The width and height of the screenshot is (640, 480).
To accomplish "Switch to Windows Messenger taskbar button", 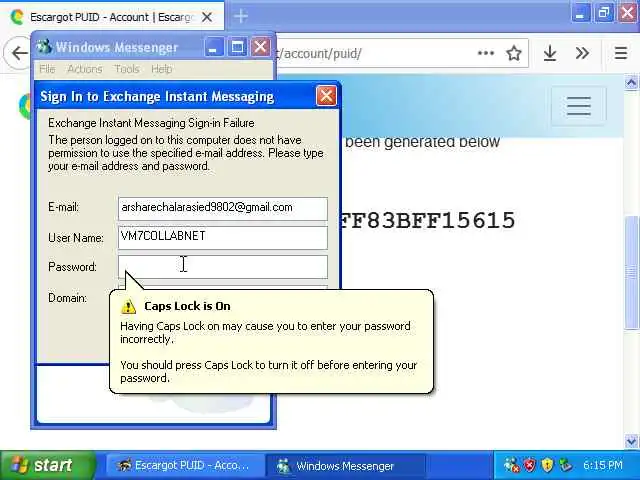I will pyautogui.click(x=345, y=466).
